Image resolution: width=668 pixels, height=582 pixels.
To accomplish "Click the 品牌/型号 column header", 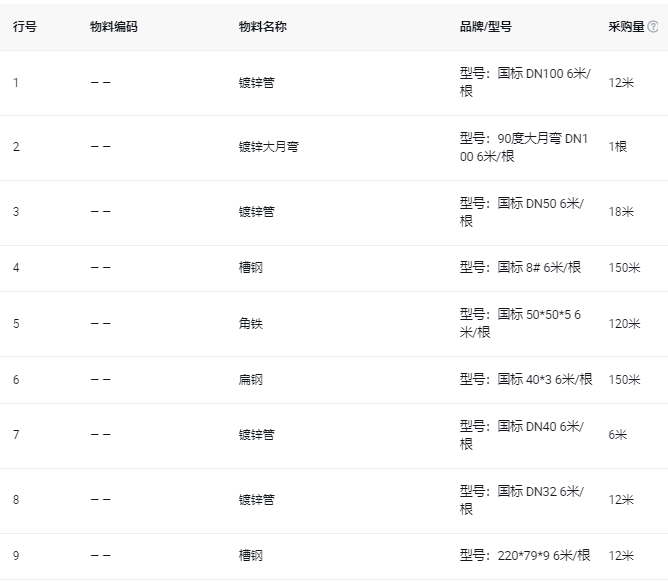I will tap(486, 27).
